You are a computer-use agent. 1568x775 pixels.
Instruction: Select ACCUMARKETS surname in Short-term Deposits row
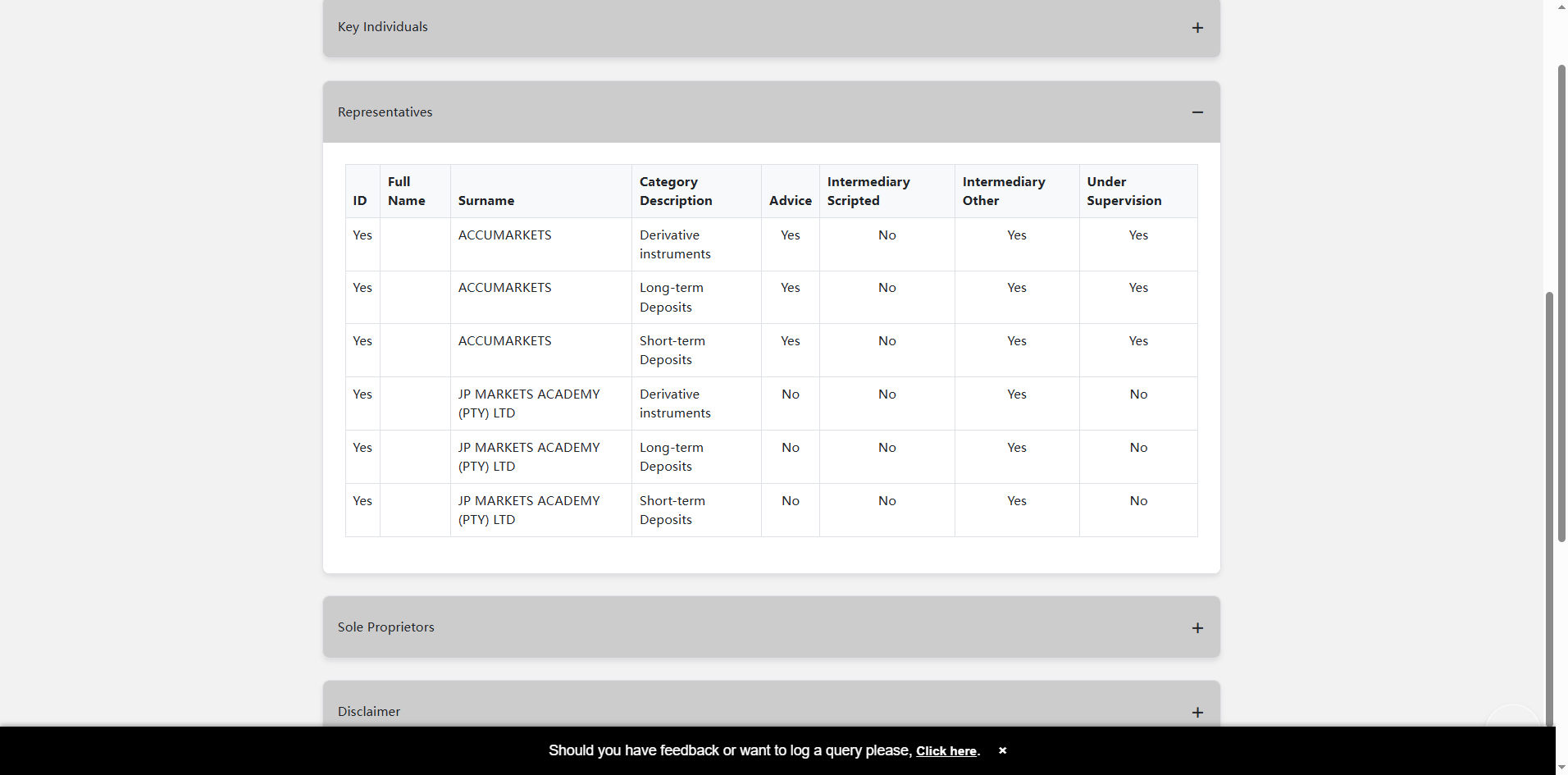coord(505,341)
